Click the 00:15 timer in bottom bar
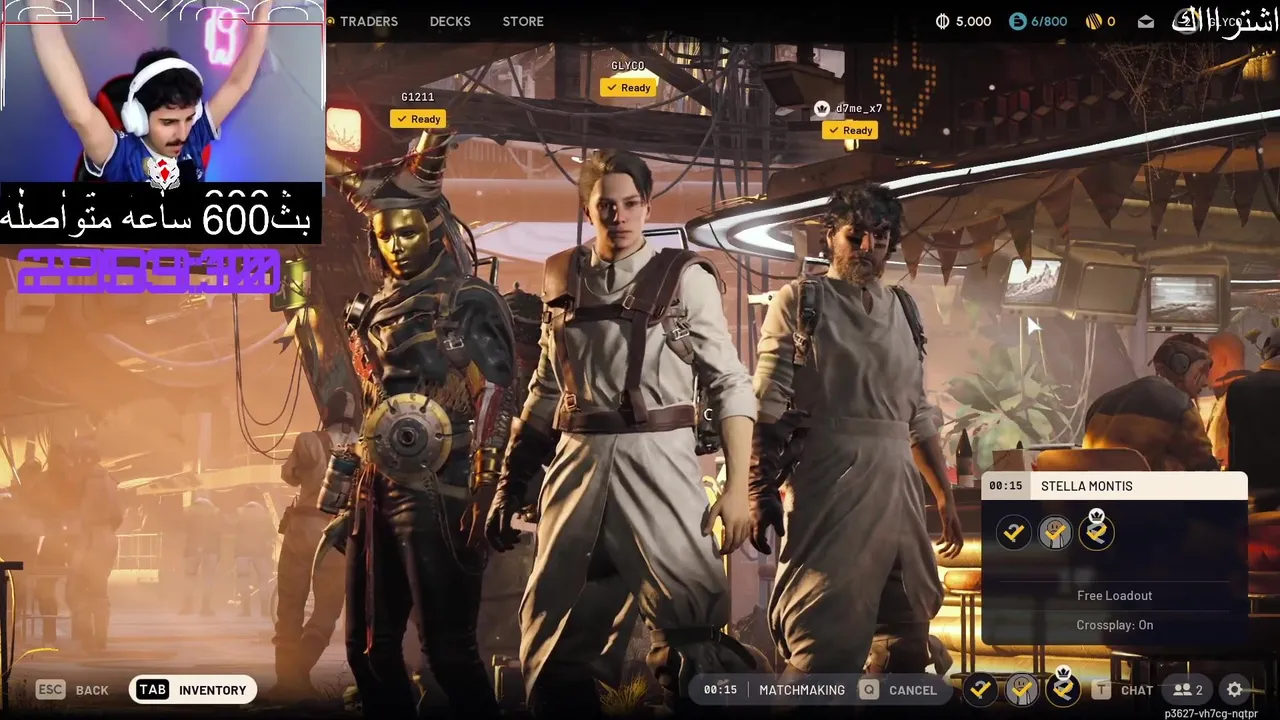This screenshot has width=1280, height=720. tap(720, 690)
